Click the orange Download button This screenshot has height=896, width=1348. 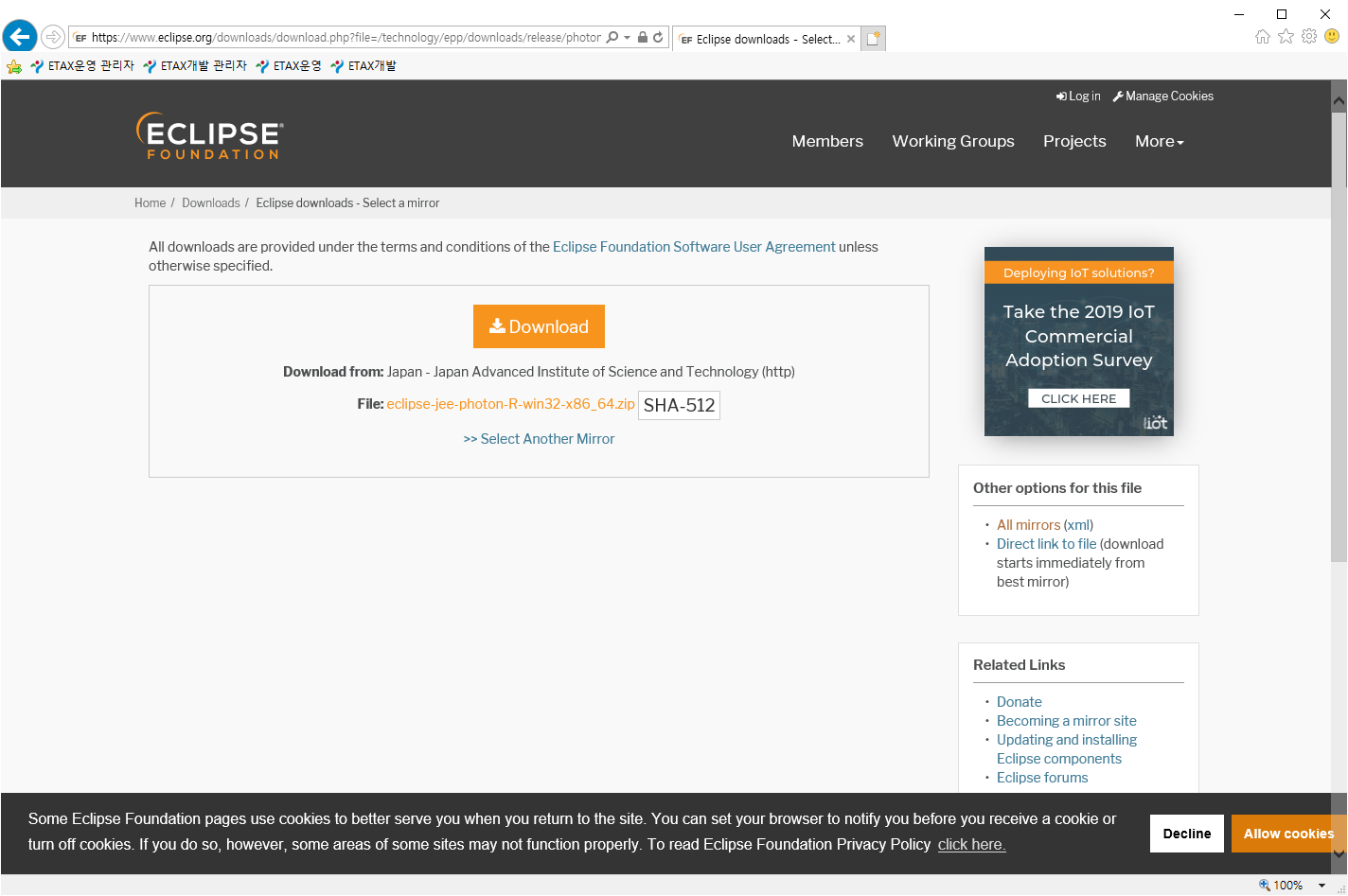(539, 326)
